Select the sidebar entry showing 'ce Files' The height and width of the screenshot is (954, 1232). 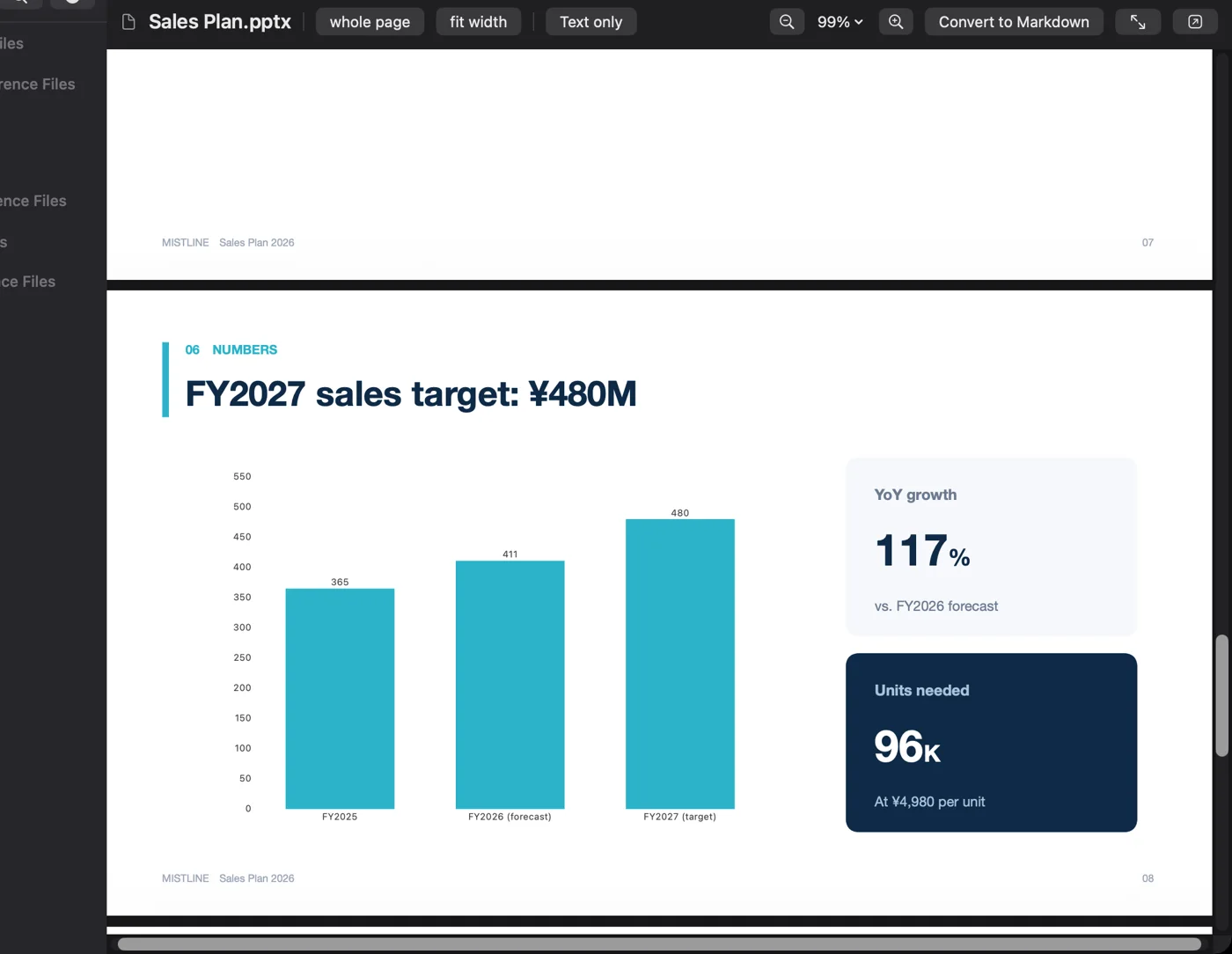(27, 282)
